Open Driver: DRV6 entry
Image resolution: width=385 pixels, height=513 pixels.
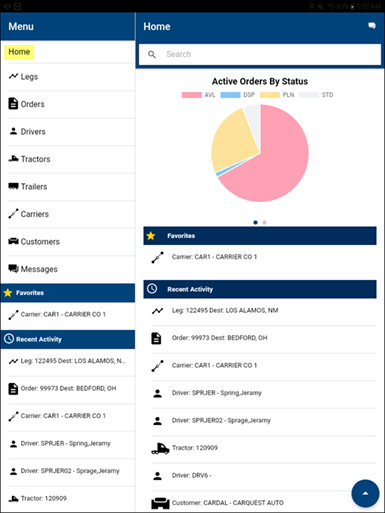[x=260, y=476]
